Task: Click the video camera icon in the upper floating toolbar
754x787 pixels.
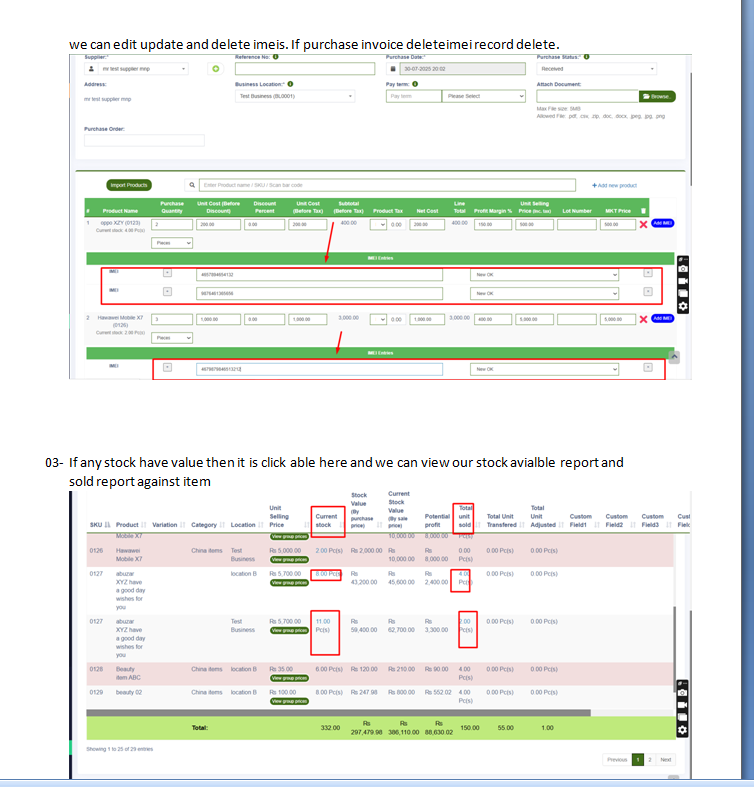Action: point(683,282)
